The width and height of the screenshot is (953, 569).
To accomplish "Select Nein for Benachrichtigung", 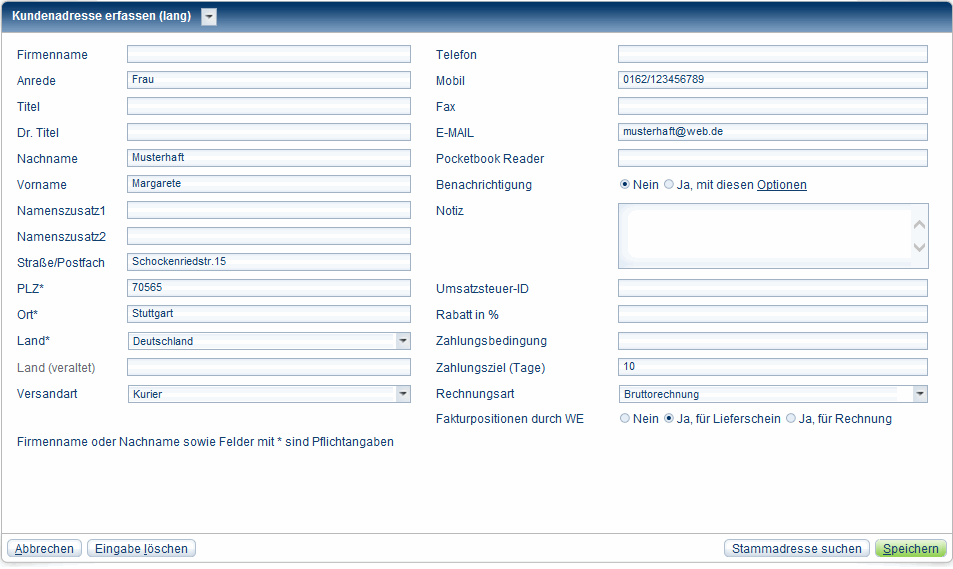I will [x=625, y=185].
